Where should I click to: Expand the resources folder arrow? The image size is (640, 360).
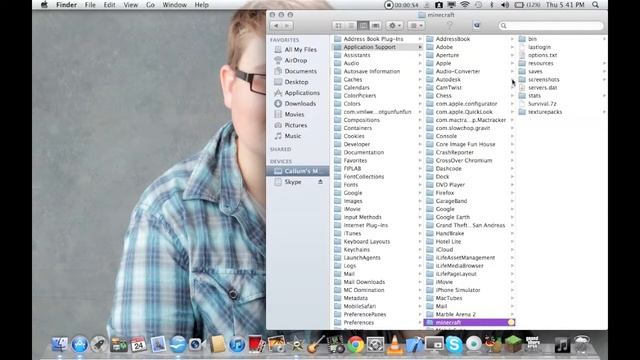pos(604,63)
